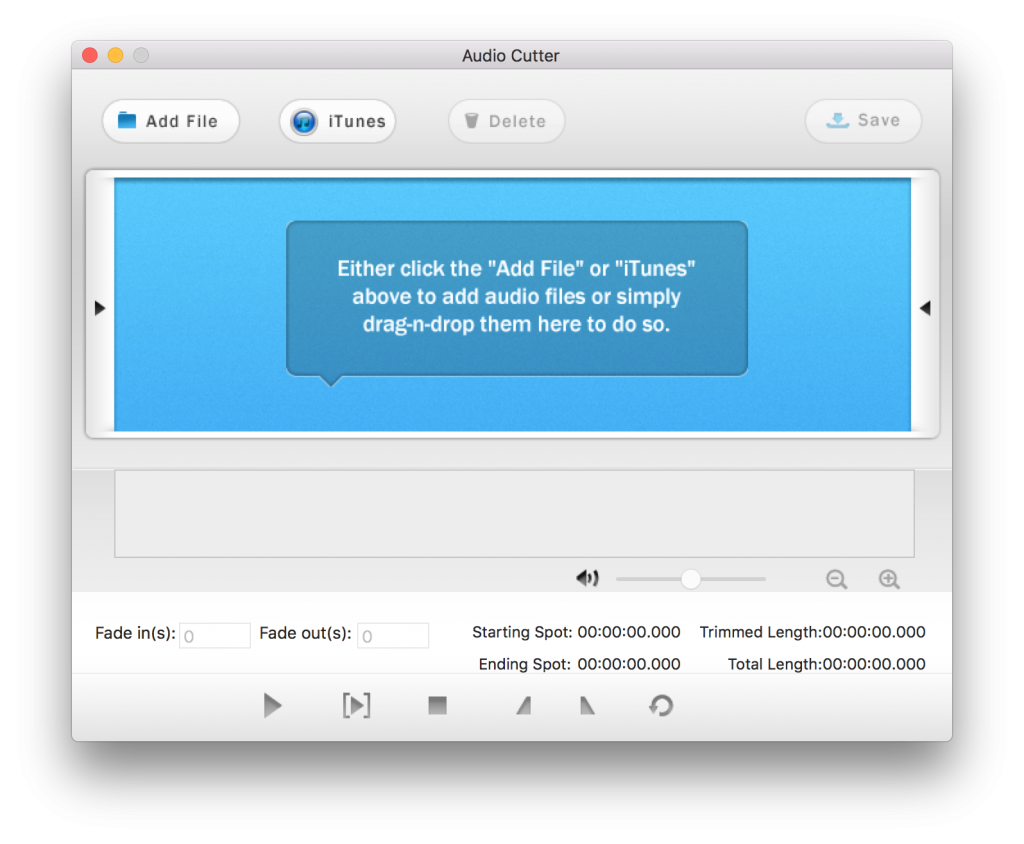Click the Delete button
This screenshot has height=844, width=1024.
pos(507,121)
